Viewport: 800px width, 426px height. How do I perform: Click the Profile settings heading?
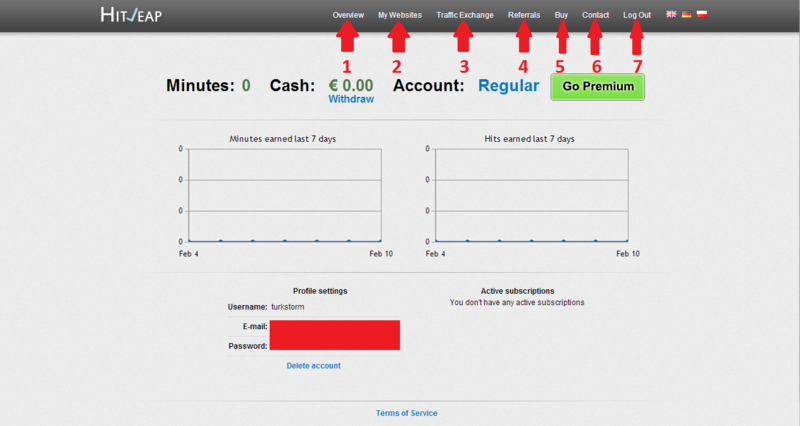320,291
